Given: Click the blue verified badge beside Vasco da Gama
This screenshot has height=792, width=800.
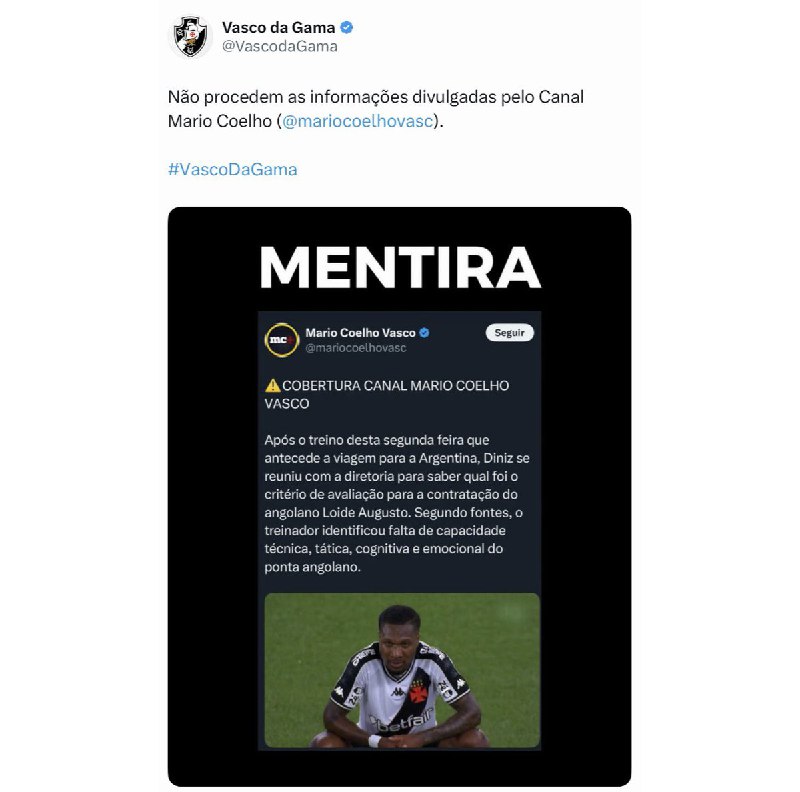Looking at the screenshot, I should (346, 28).
